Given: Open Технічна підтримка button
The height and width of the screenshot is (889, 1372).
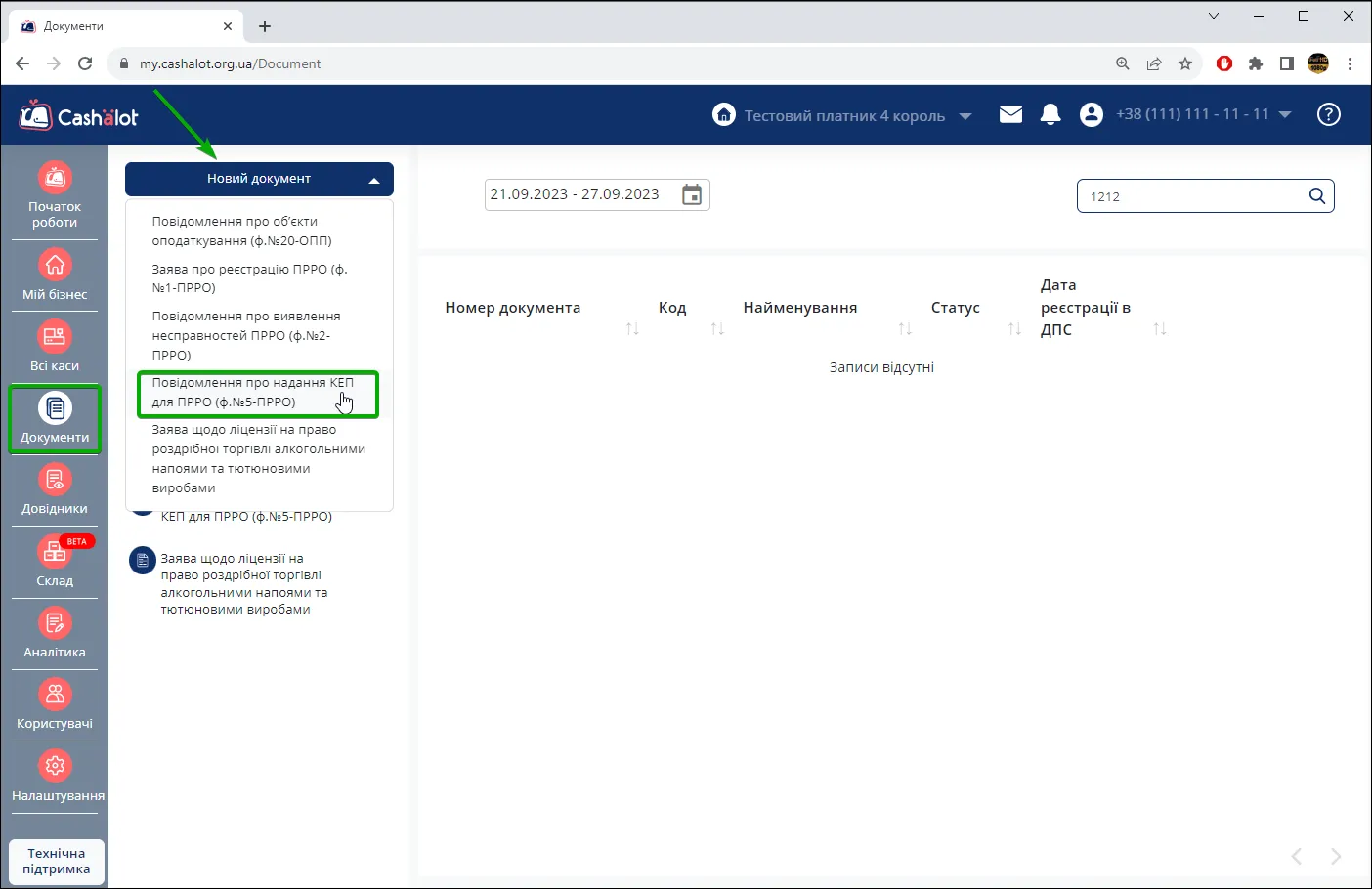Looking at the screenshot, I should coord(57,862).
